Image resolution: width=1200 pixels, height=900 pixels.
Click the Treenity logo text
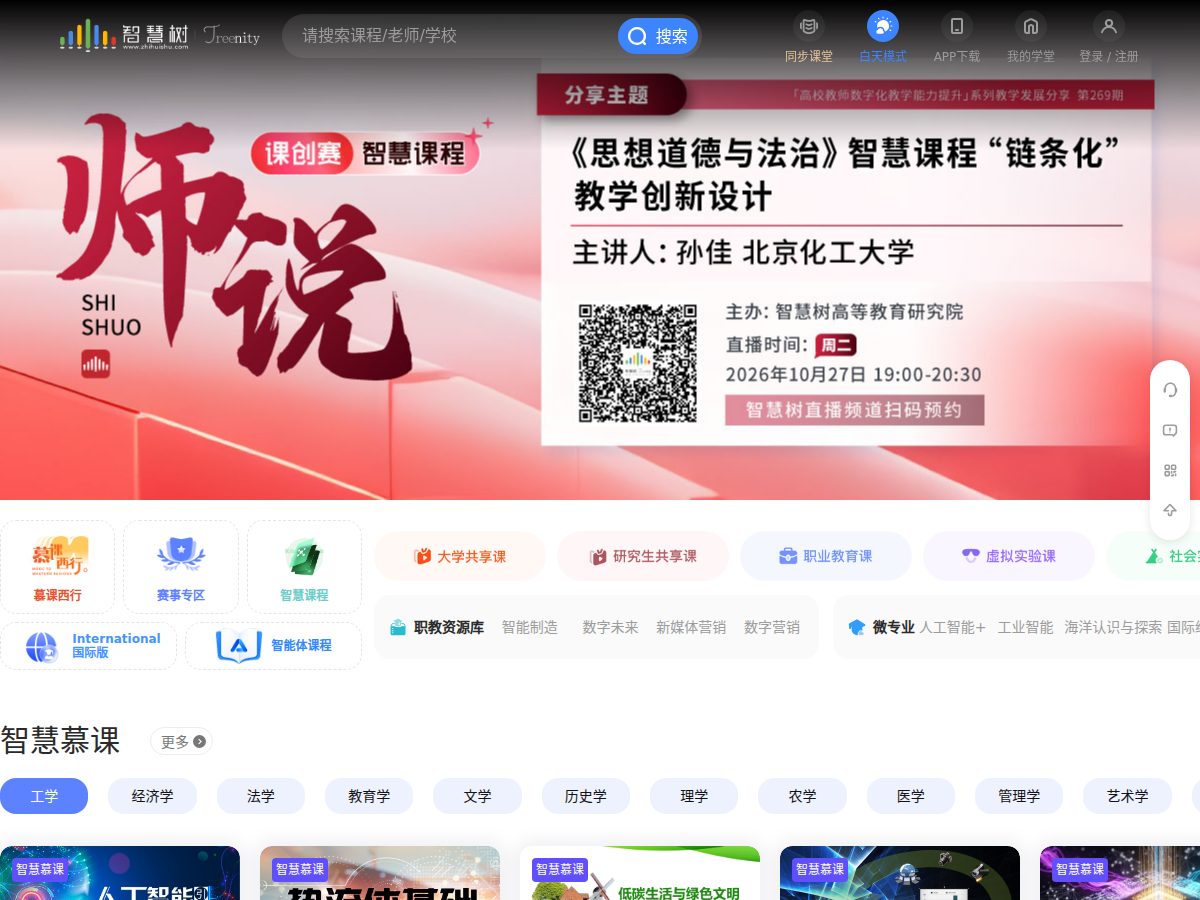tap(231, 36)
